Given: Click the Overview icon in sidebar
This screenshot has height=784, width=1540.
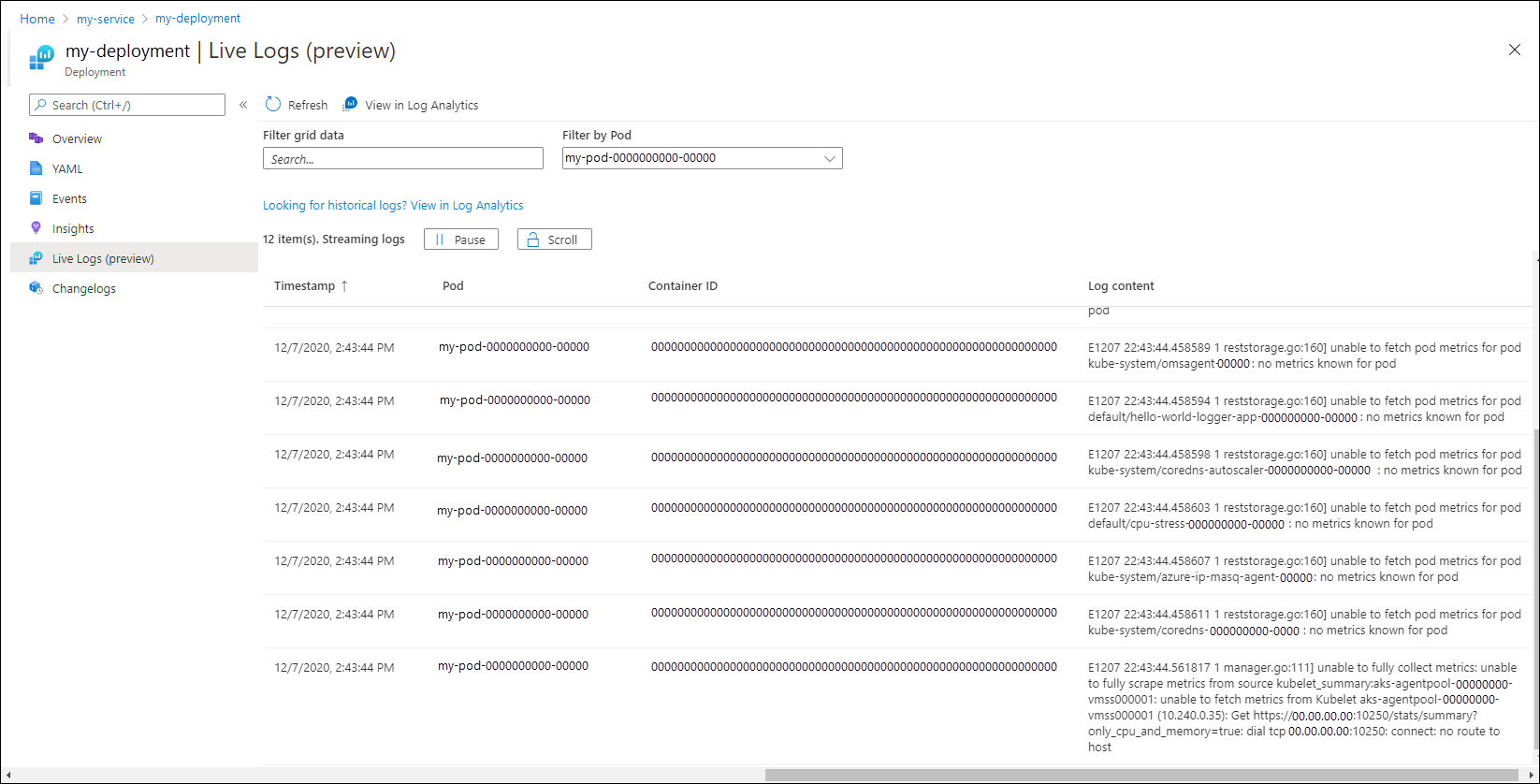Looking at the screenshot, I should point(36,138).
